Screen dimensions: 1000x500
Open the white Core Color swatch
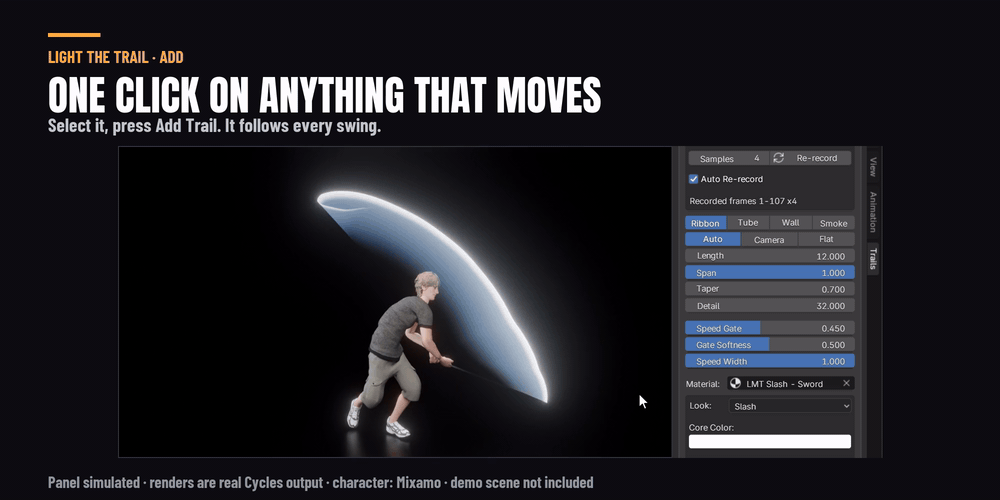click(770, 441)
